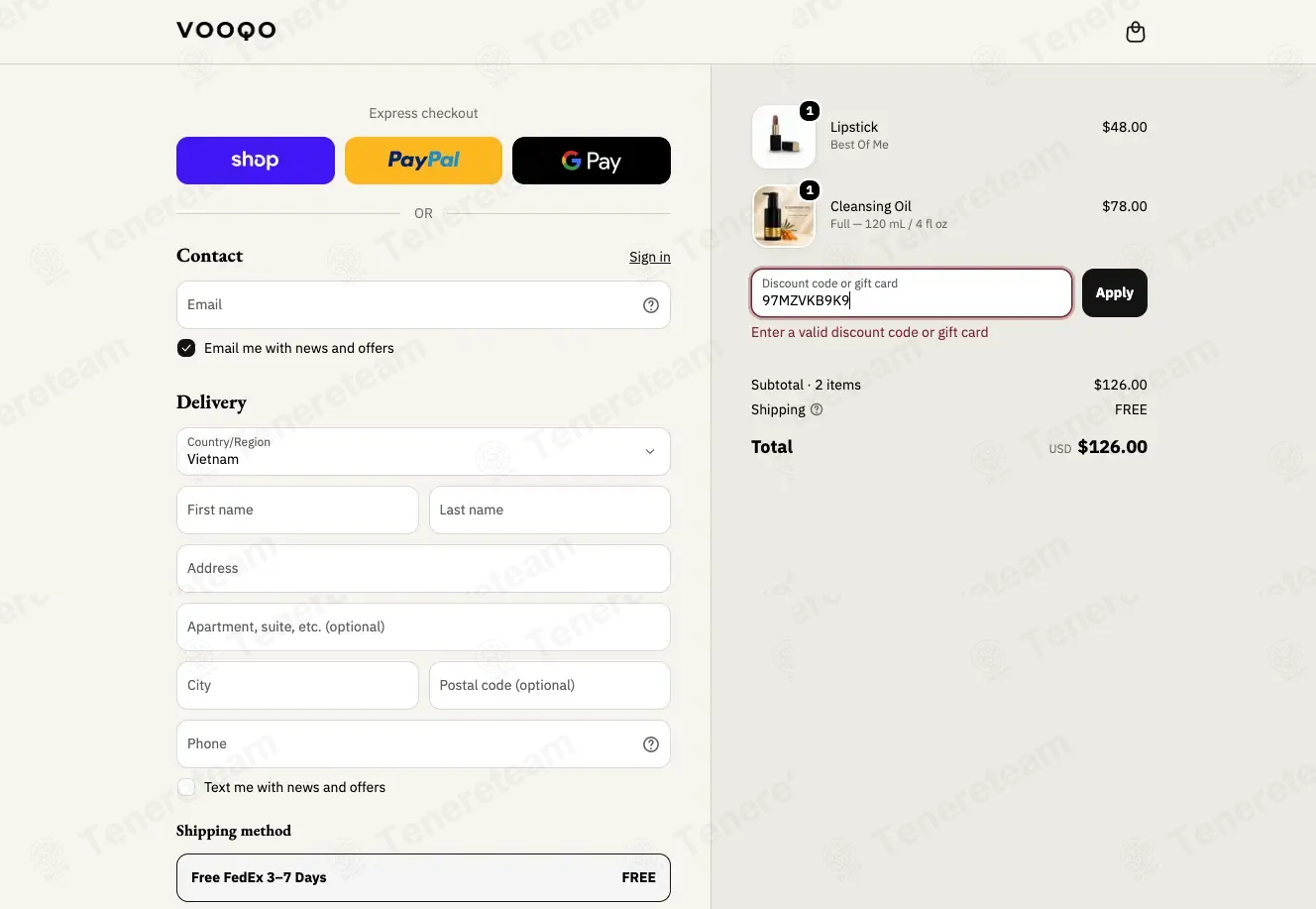Click the 'Subtotal · 2 items' label
This screenshot has width=1316, height=909.
[806, 385]
